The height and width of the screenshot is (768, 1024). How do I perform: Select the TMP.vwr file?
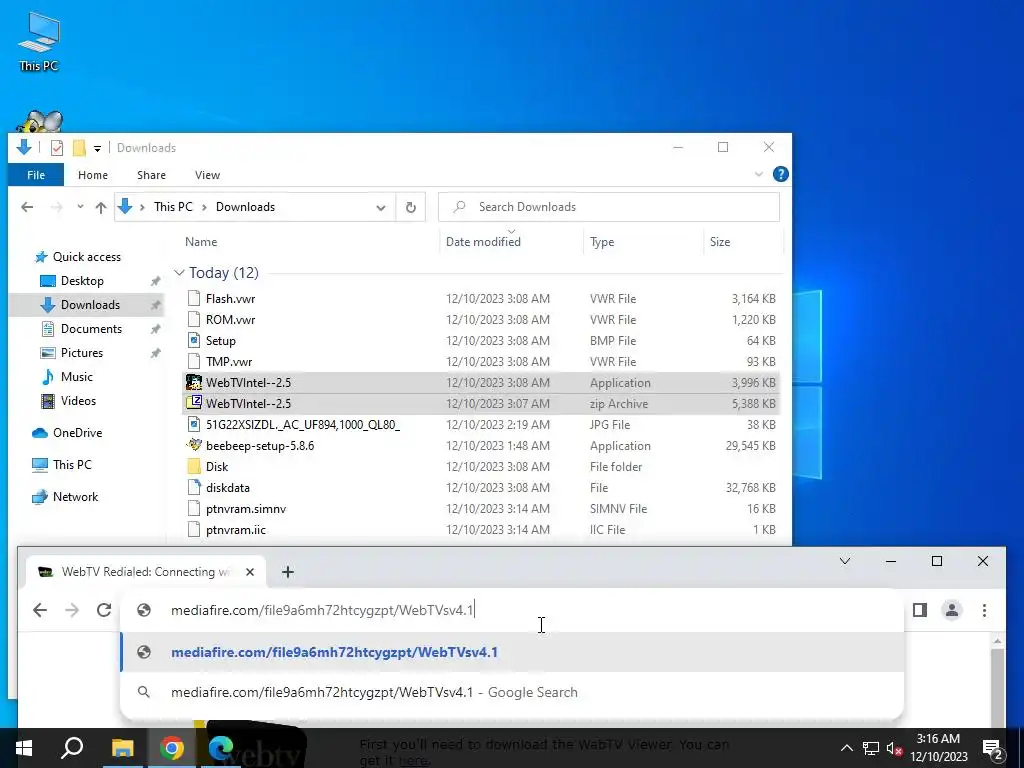point(229,361)
